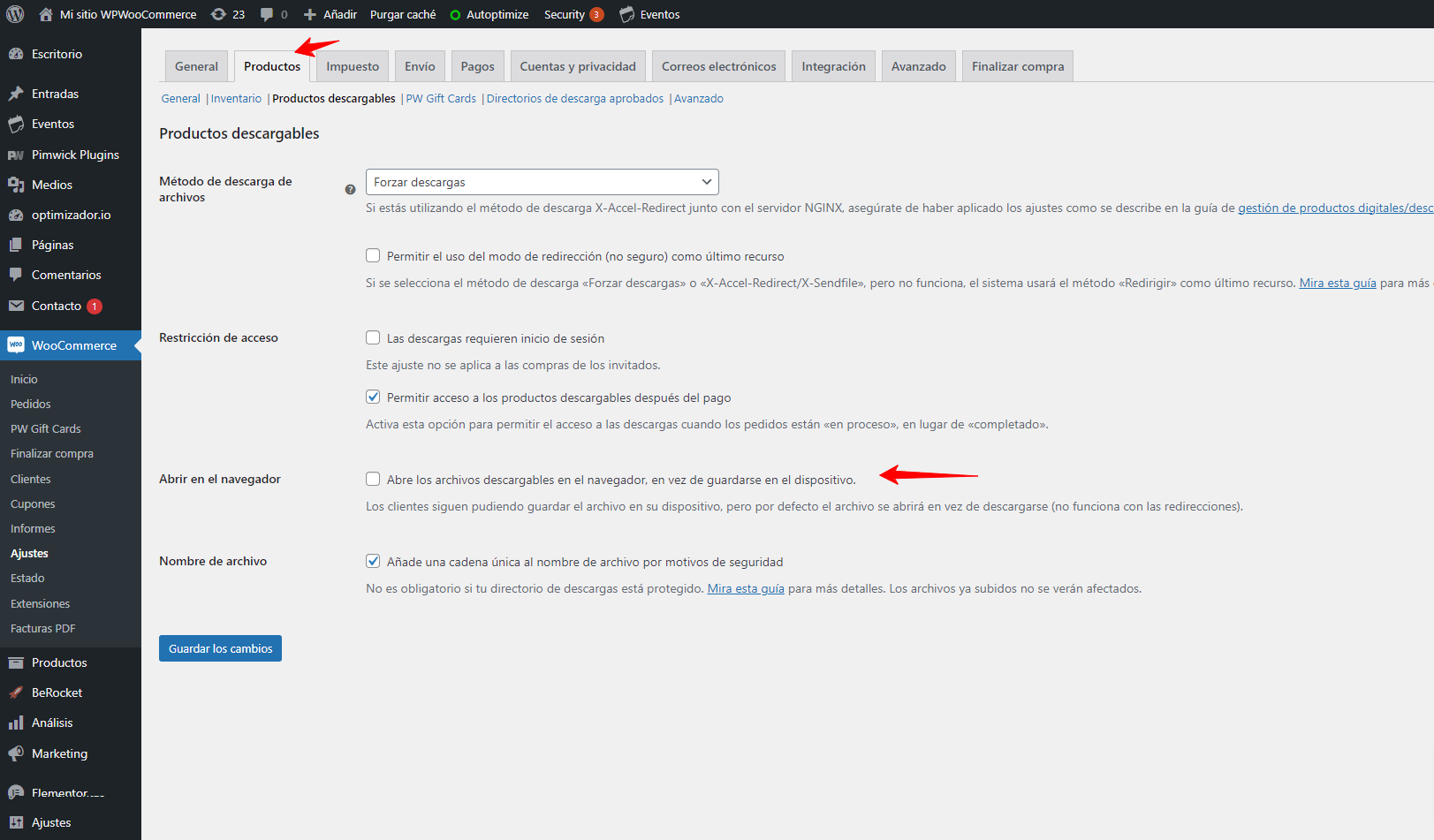Open the Avanzado tab
This screenshot has height=840, width=1434.
click(x=918, y=66)
